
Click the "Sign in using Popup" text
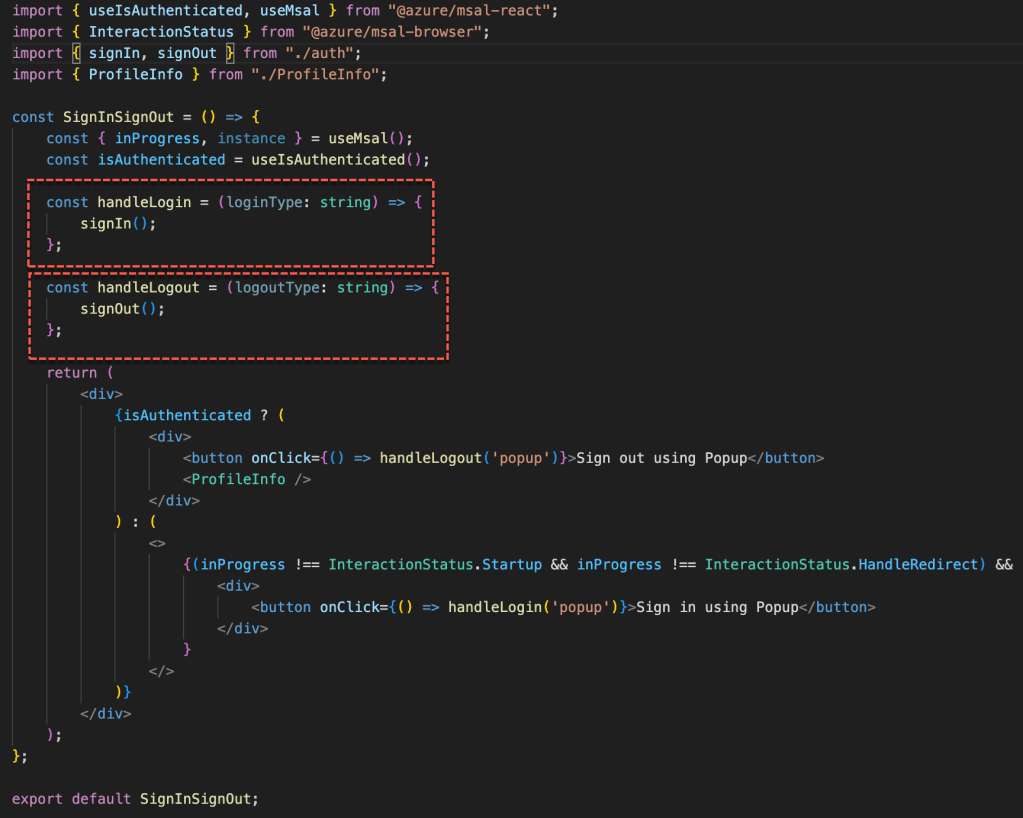tap(717, 607)
